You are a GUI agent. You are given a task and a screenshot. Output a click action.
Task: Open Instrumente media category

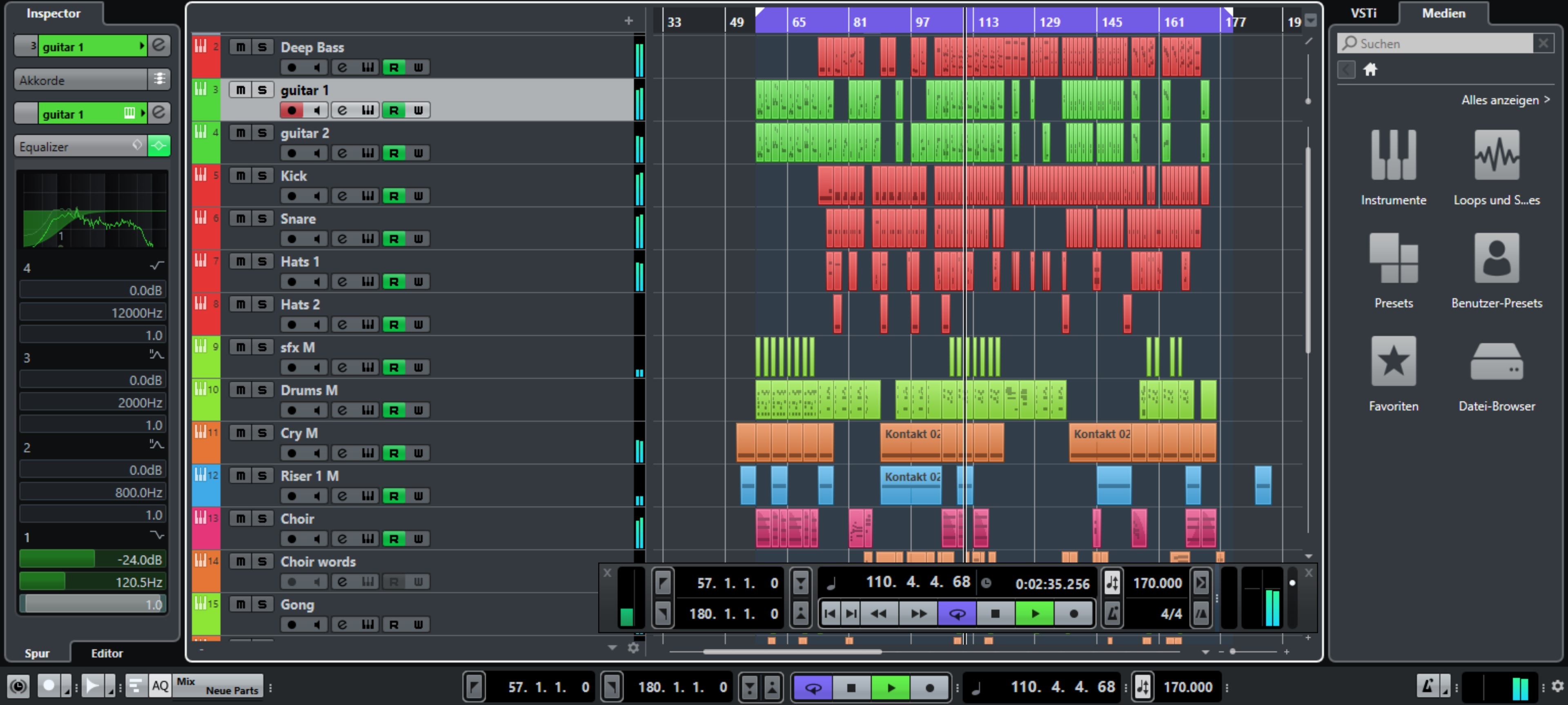tap(1393, 167)
